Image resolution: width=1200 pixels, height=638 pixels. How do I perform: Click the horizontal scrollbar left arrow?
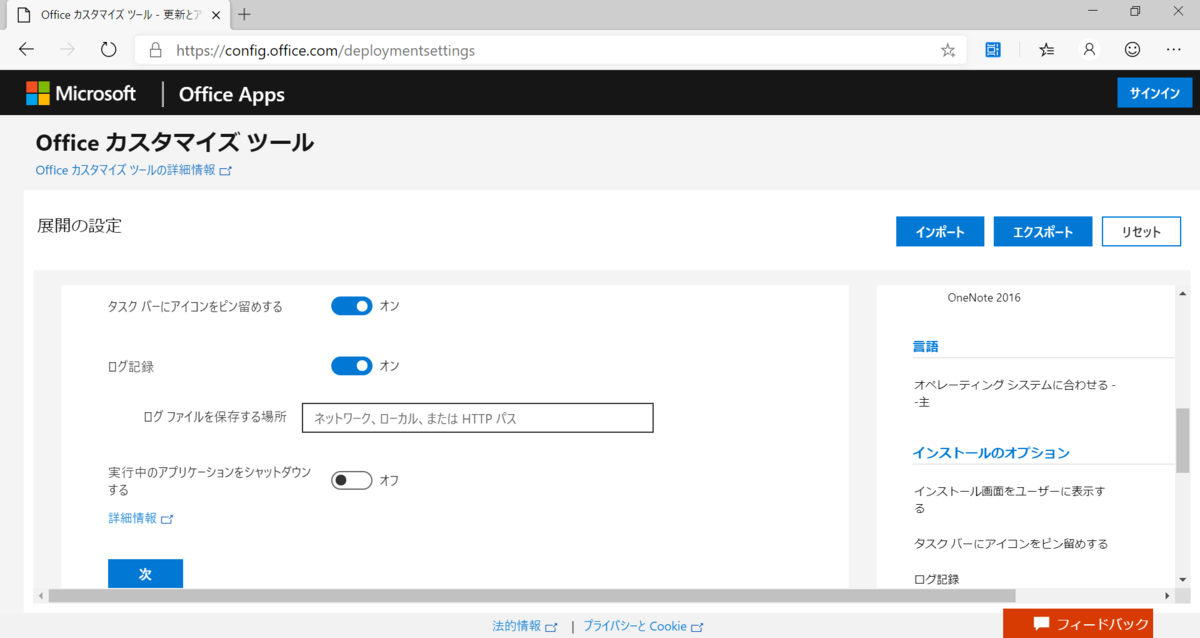pyautogui.click(x=40, y=596)
